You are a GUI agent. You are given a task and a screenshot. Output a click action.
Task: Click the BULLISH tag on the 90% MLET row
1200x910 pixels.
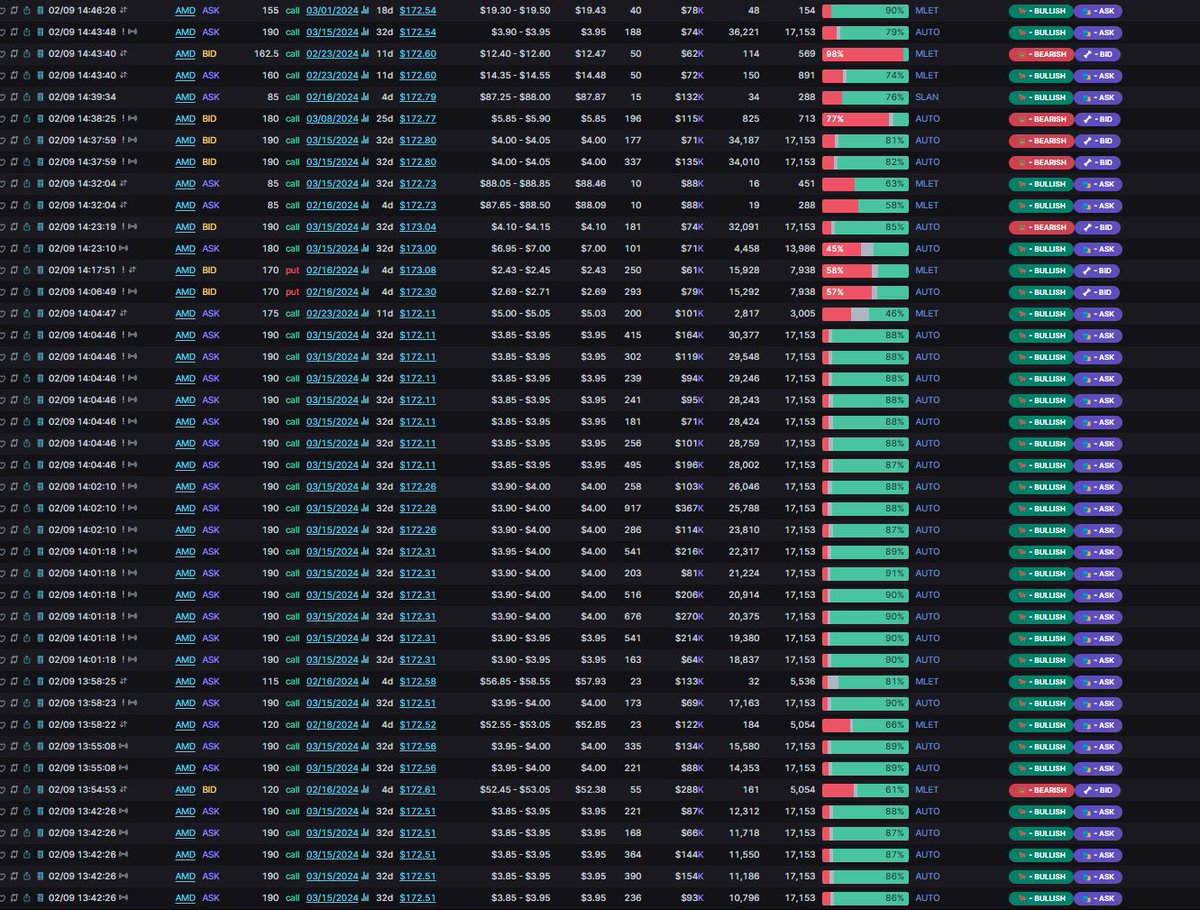coord(1039,10)
